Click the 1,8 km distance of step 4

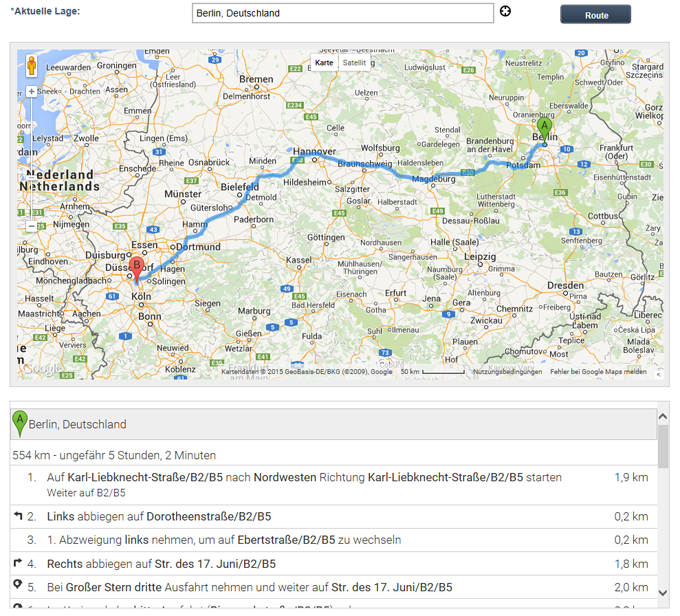[631, 564]
